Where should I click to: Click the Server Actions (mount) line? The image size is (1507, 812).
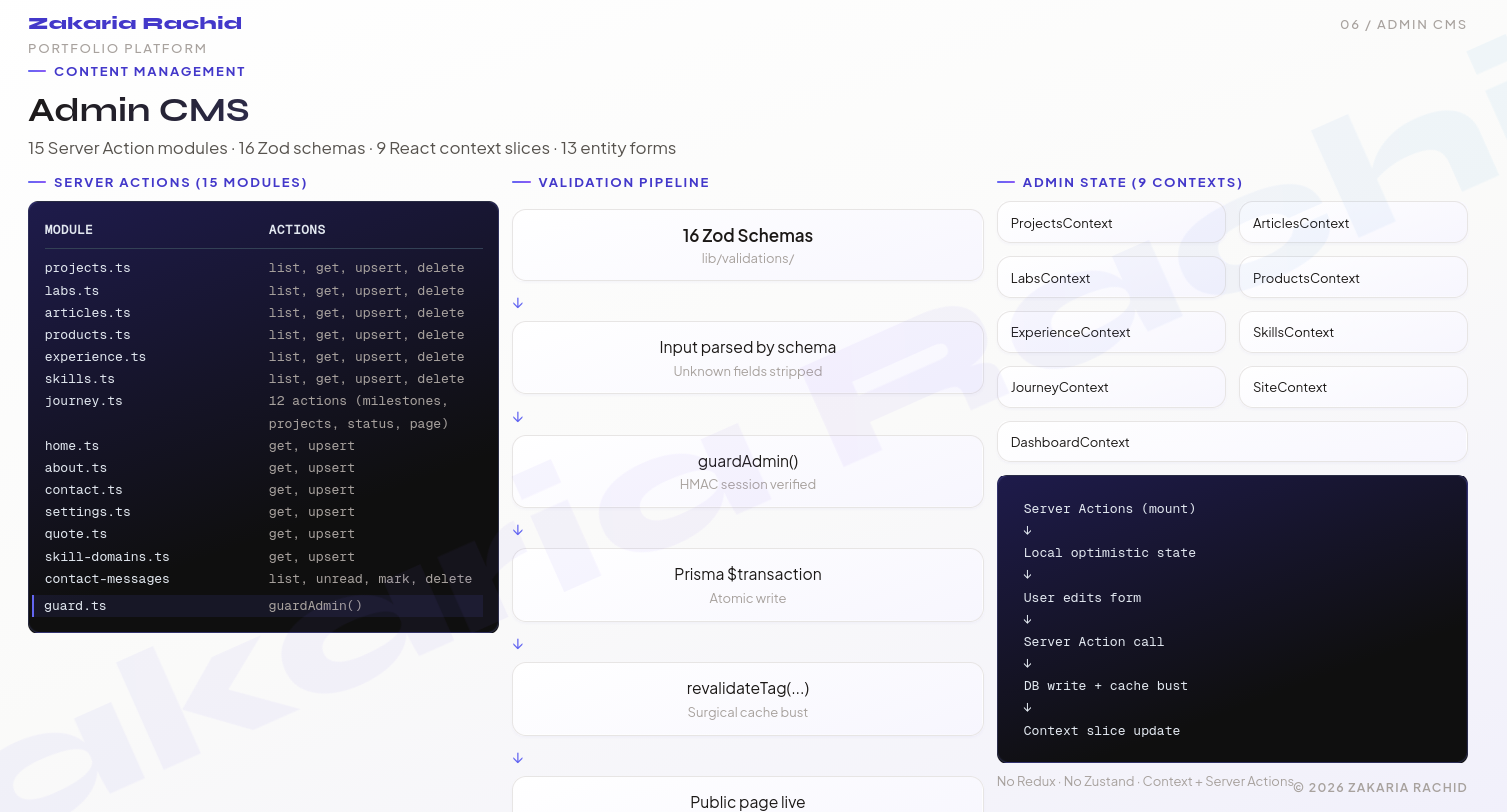(x=1109, y=509)
